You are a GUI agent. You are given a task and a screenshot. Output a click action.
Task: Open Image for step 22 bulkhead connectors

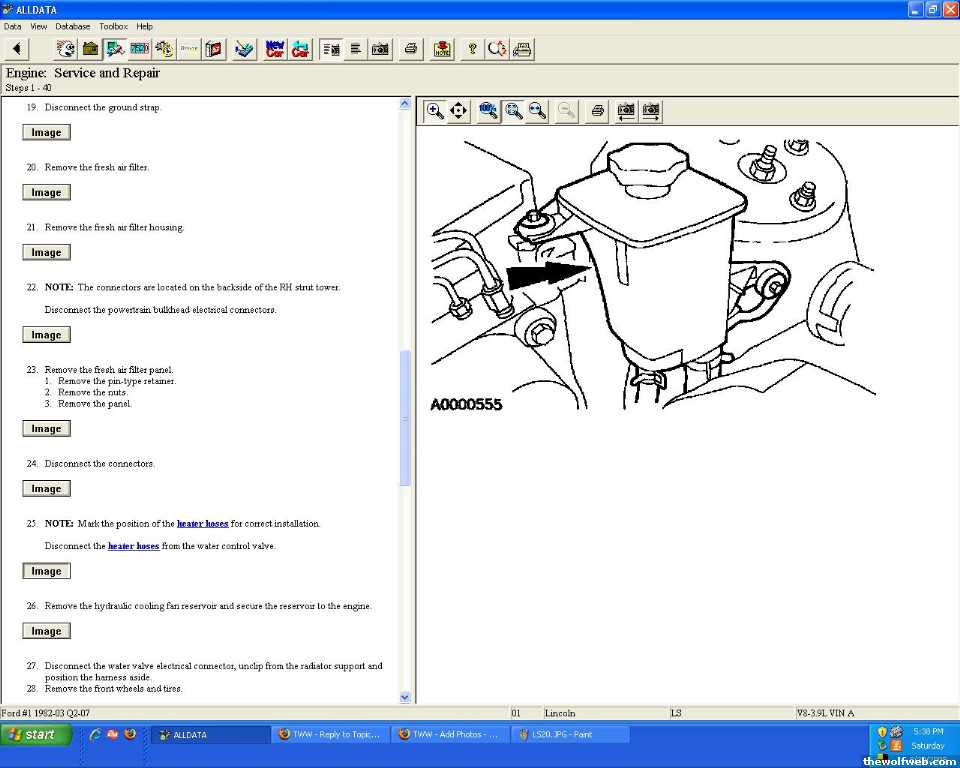click(46, 335)
